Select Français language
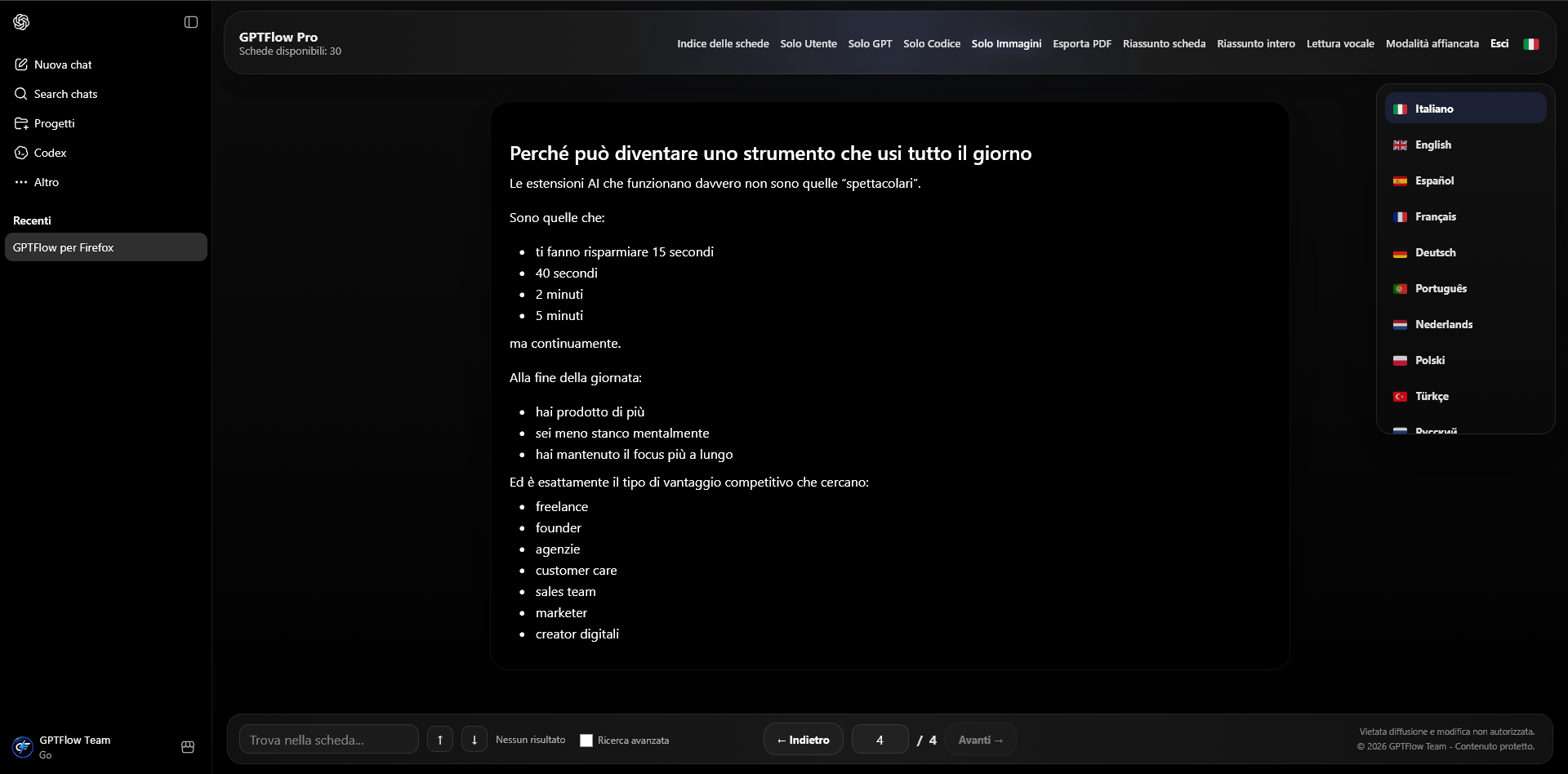1568x774 pixels. click(1465, 216)
